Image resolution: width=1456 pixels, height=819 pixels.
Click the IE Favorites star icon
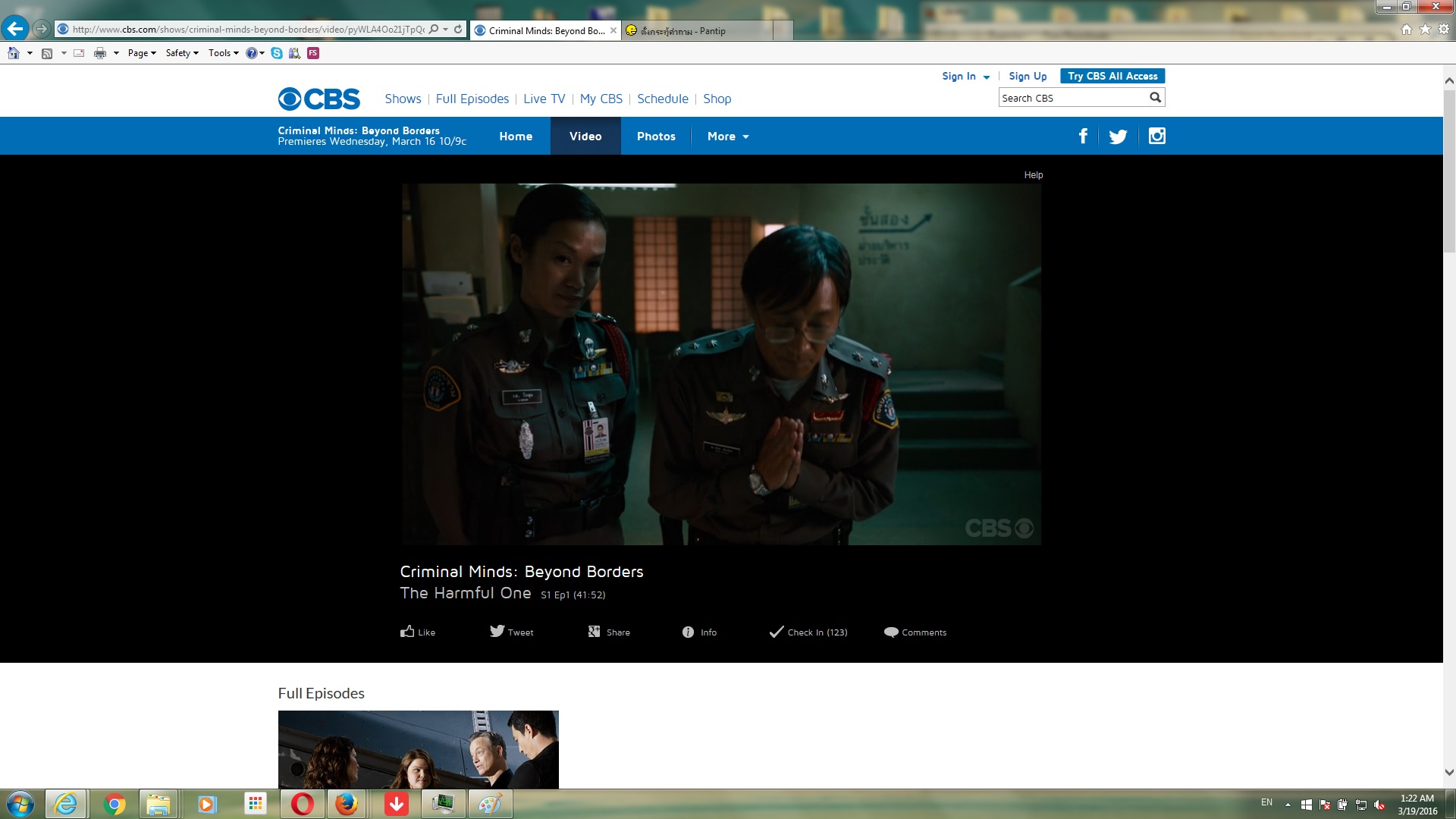click(x=1425, y=30)
